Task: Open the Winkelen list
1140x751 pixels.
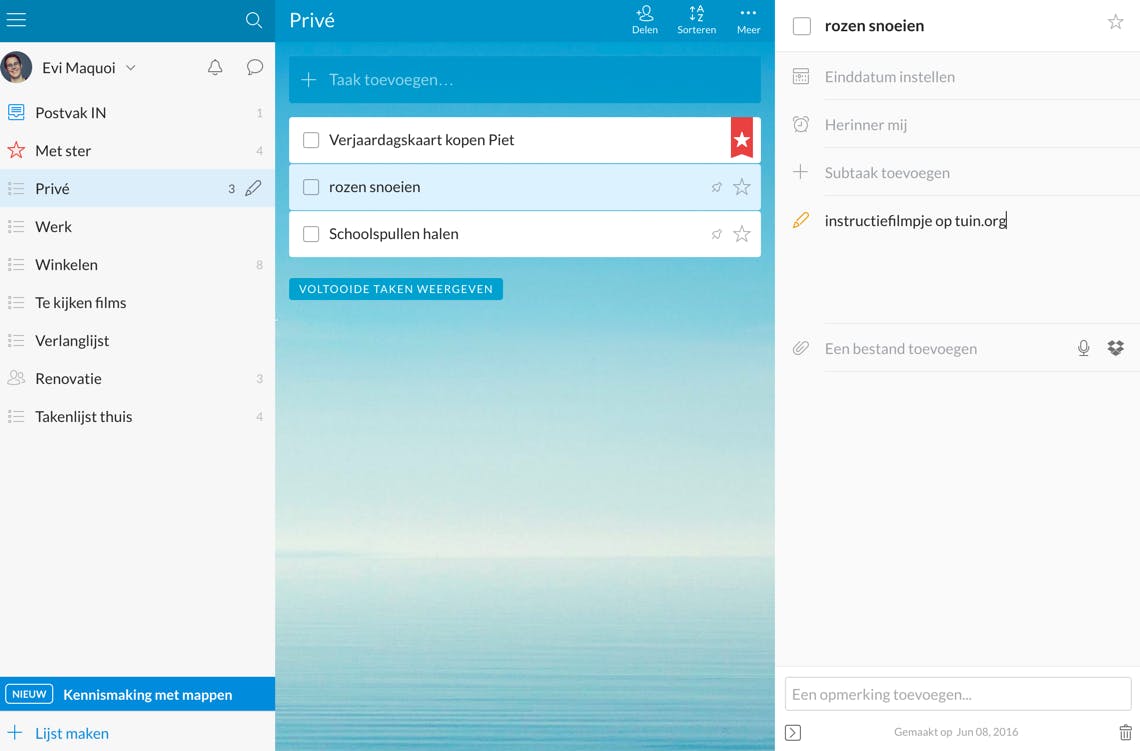Action: [137, 265]
